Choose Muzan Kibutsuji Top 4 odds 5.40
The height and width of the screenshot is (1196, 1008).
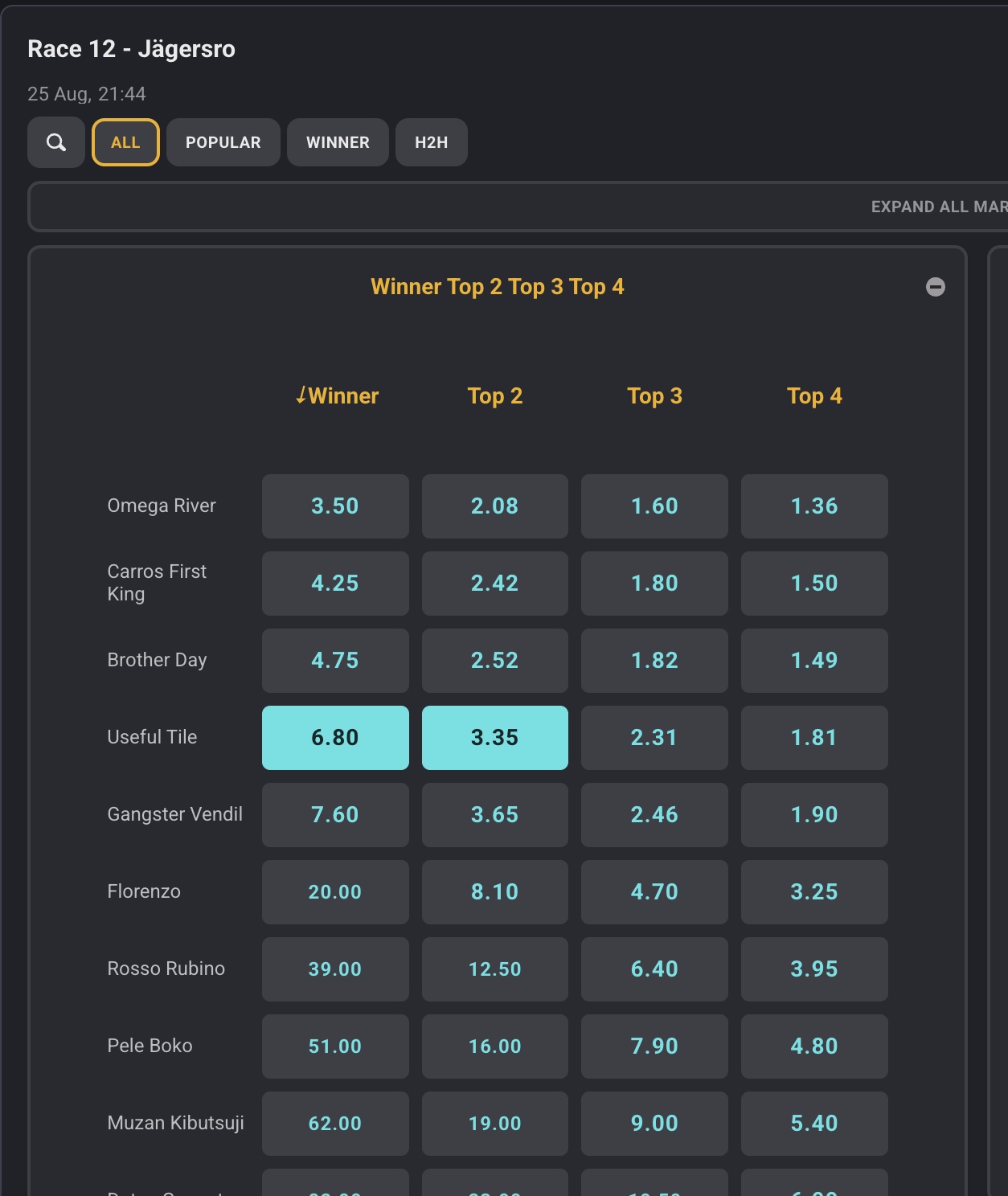click(x=814, y=1124)
